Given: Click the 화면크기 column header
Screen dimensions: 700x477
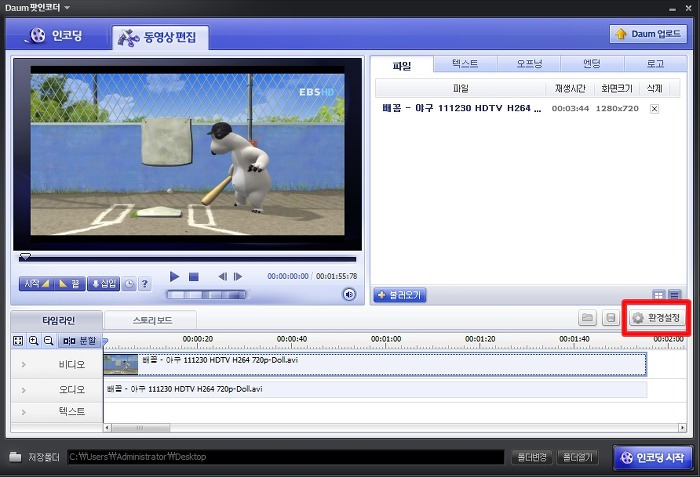Looking at the screenshot, I should (x=617, y=88).
